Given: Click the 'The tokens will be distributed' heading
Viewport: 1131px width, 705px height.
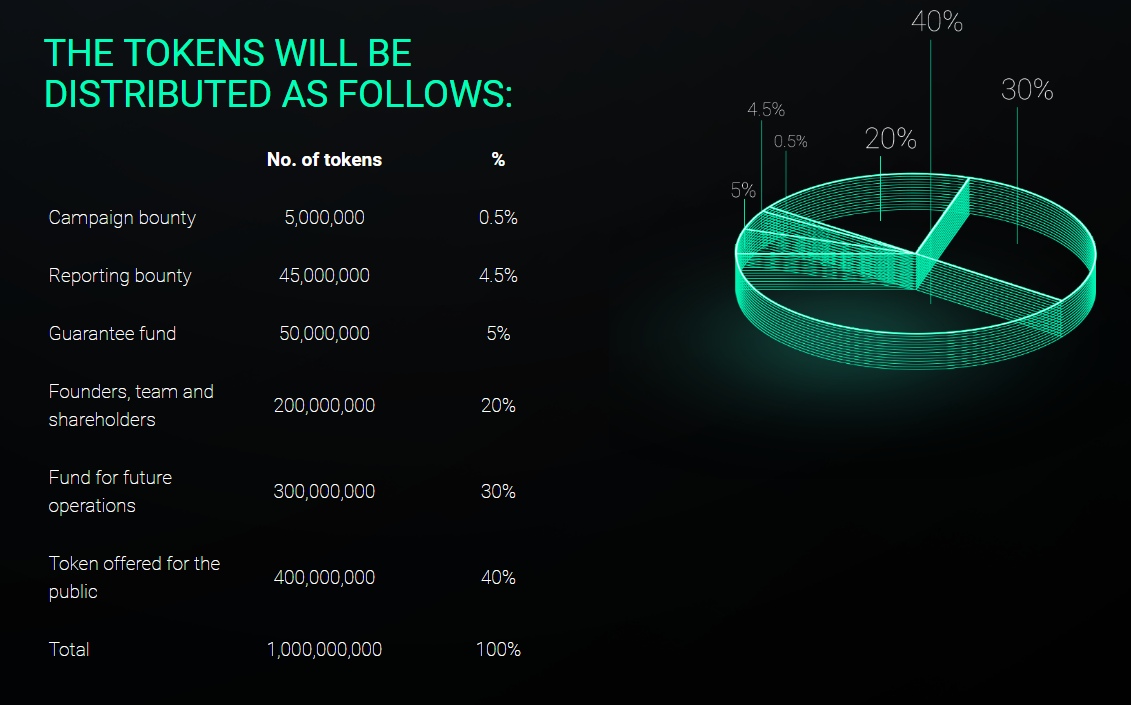Looking at the screenshot, I should [278, 73].
